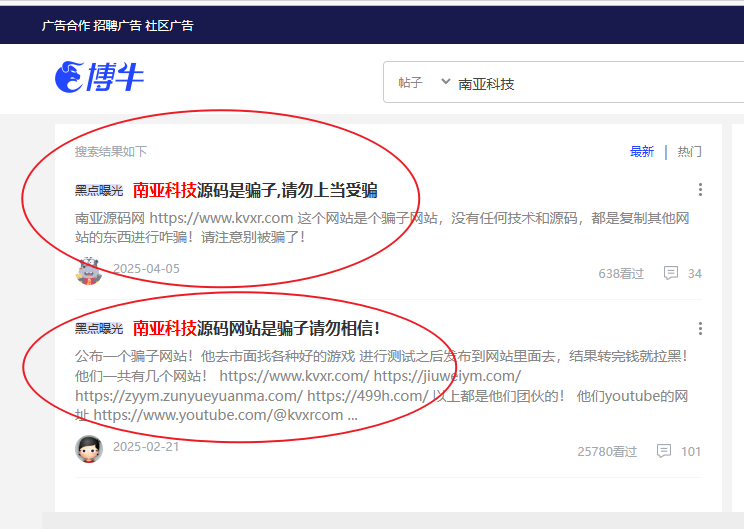Click the excerpt starting 南亚源码网 https://www.kvxr.com
Viewport: 744px width, 529px height.
382,227
